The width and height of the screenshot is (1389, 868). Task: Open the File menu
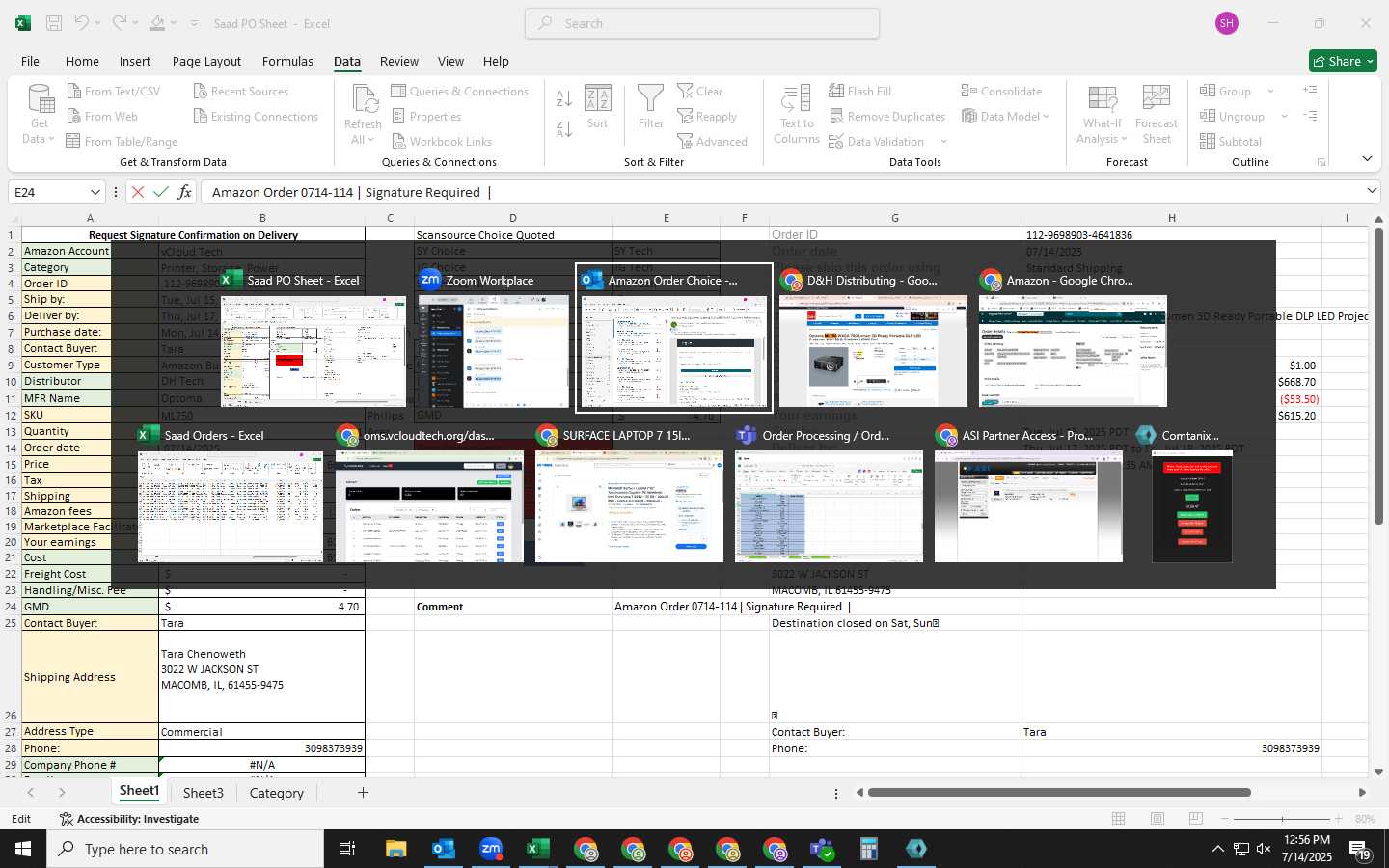(x=31, y=61)
